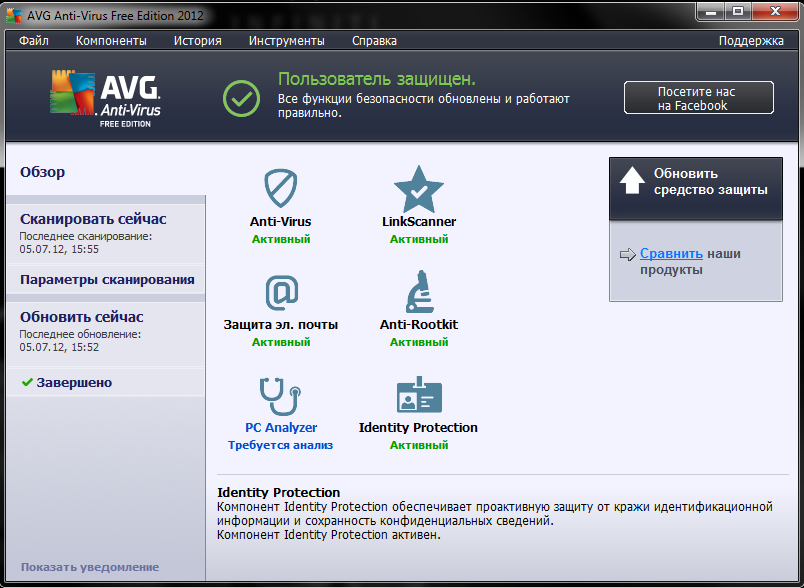Click the LinkScanner component label
The image size is (804, 588).
tap(419, 221)
